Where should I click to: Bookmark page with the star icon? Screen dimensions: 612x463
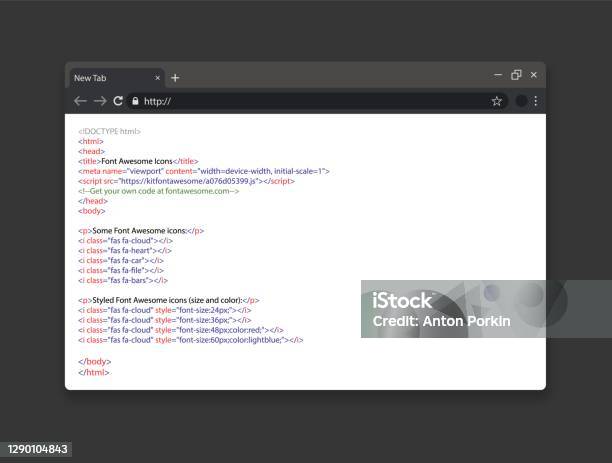[496, 102]
